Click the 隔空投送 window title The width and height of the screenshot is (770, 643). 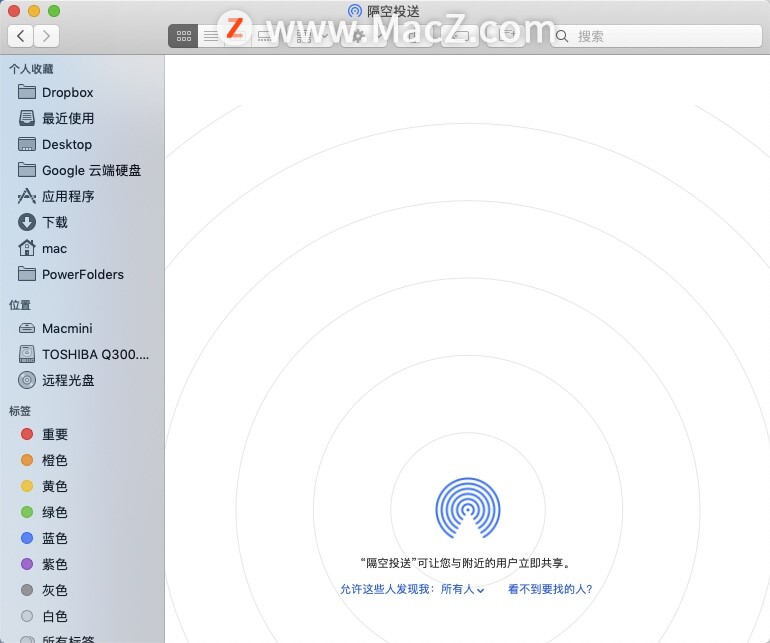(393, 11)
